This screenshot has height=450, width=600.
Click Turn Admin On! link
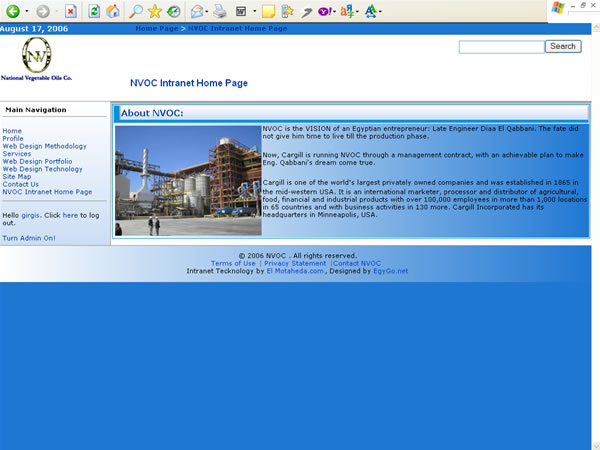[29, 238]
